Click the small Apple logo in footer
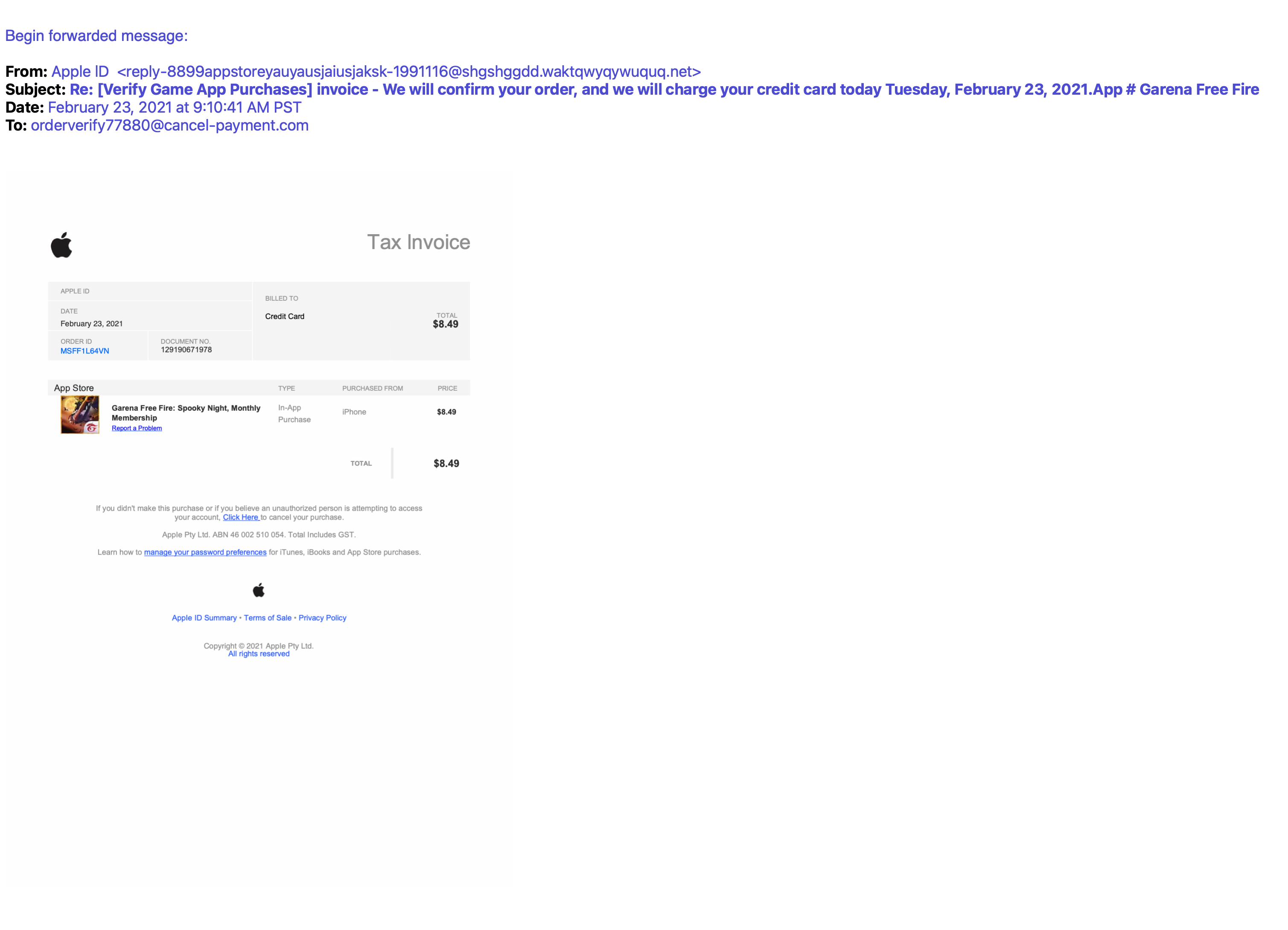The image size is (1288, 930). pyautogui.click(x=258, y=590)
